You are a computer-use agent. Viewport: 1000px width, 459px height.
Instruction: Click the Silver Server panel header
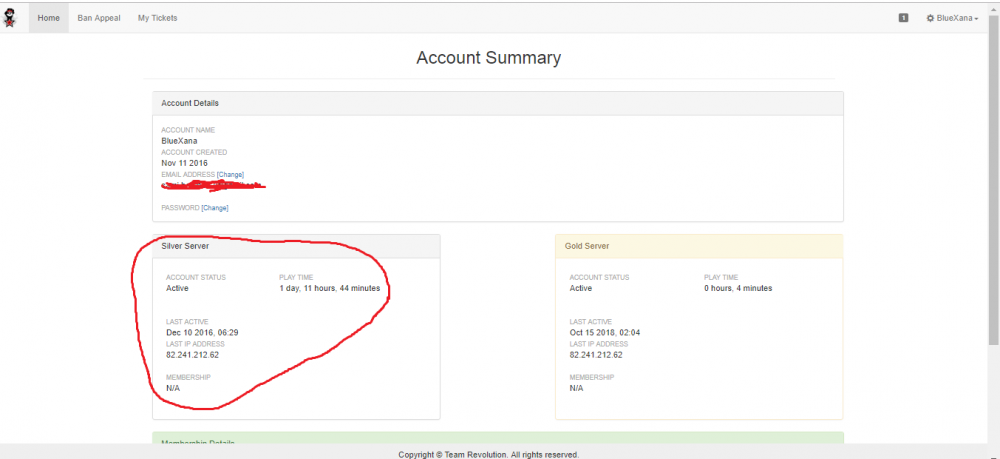(x=296, y=246)
